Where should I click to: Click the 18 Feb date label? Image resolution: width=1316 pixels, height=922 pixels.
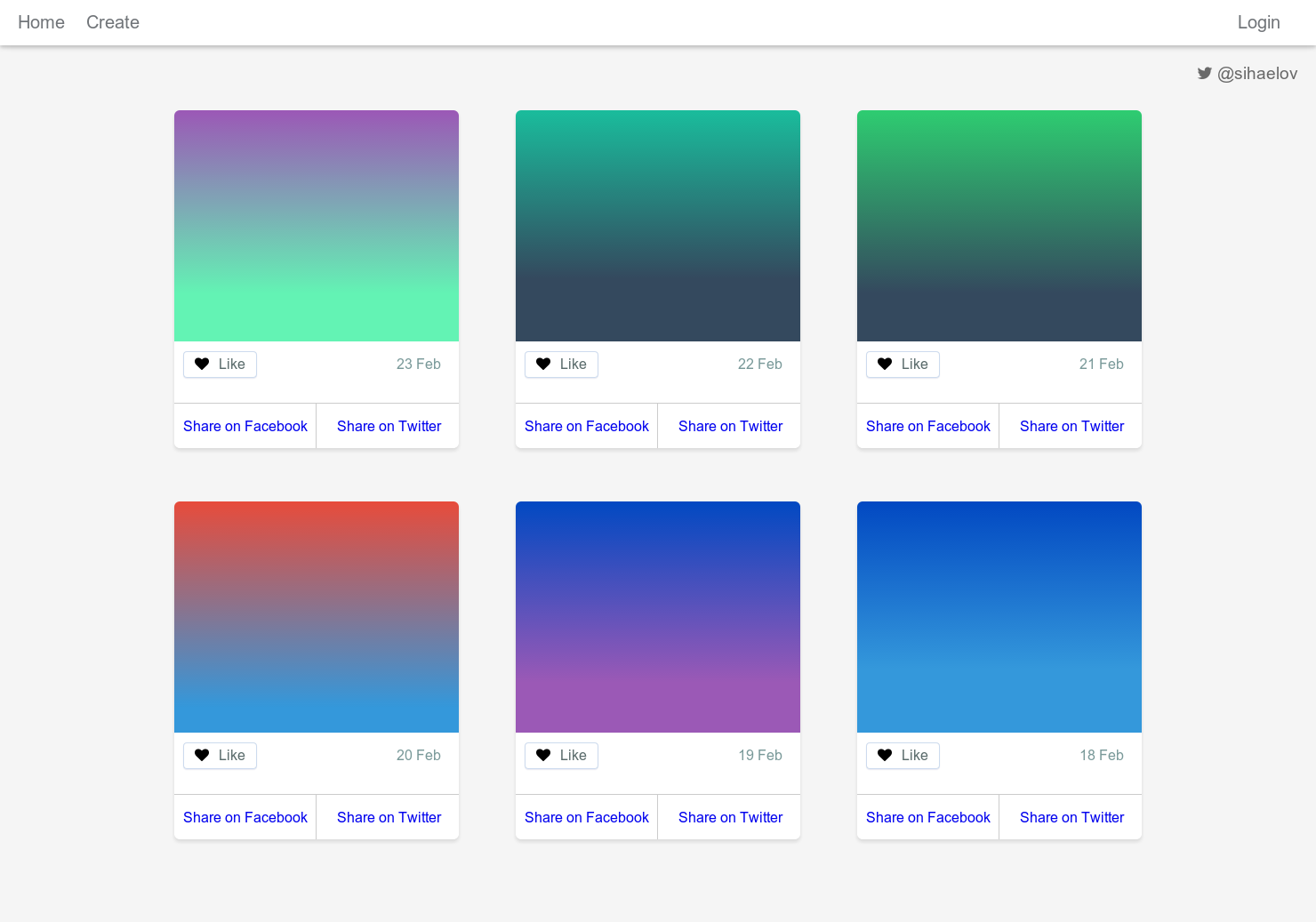[x=1102, y=755]
